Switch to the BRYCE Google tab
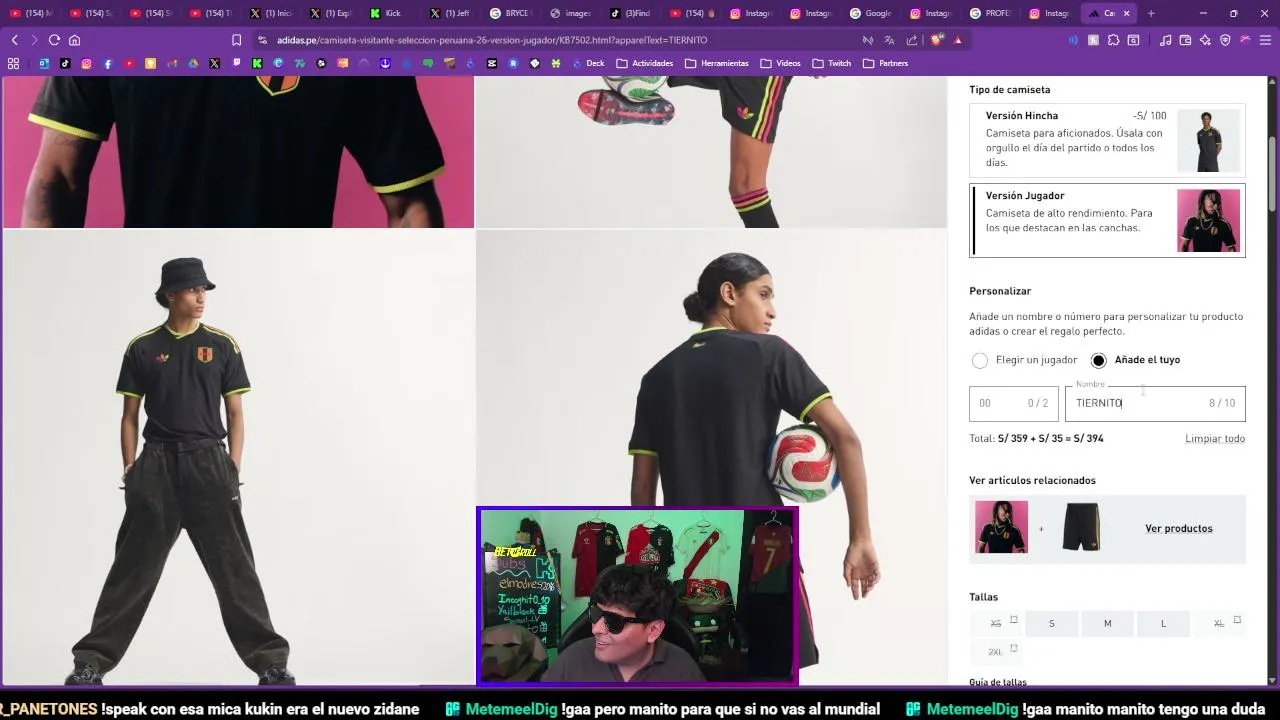The image size is (1280, 720). pyautogui.click(x=510, y=13)
